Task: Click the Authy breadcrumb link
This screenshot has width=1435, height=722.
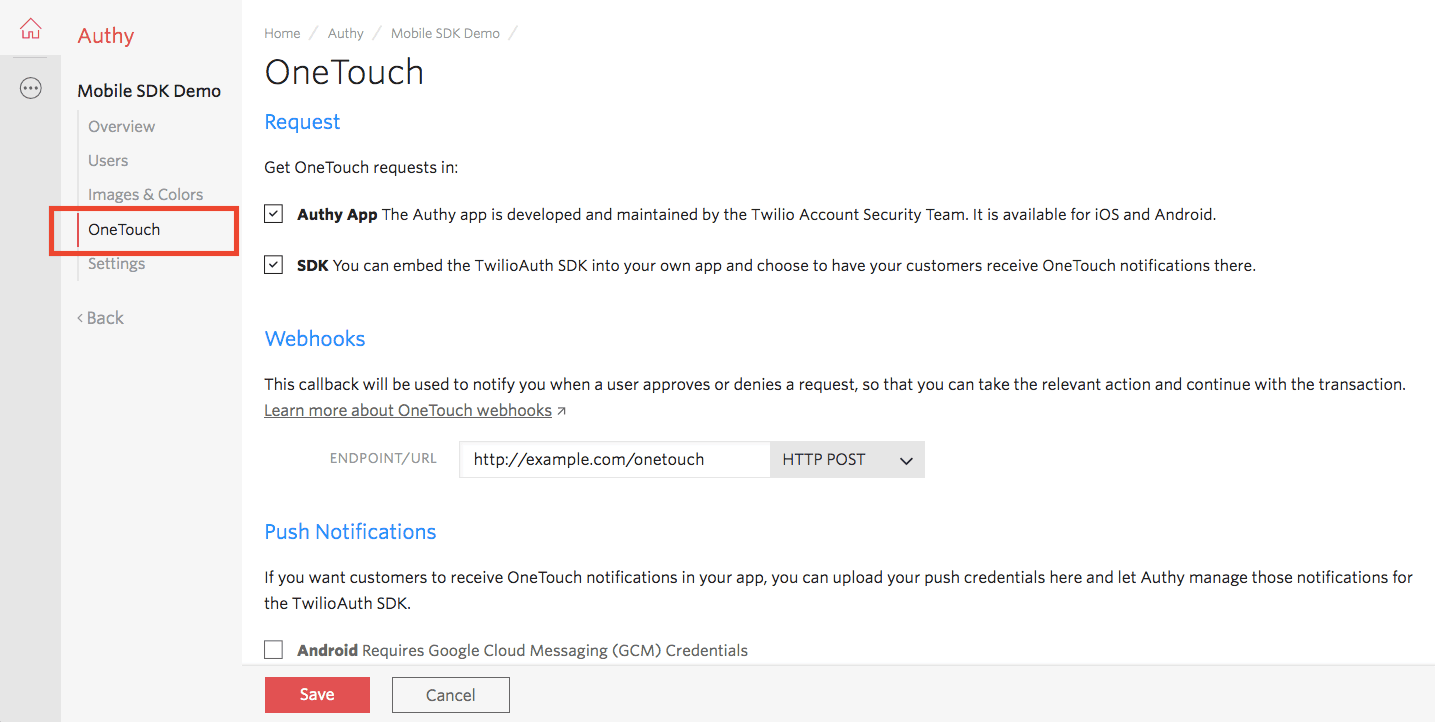Action: 345,33
